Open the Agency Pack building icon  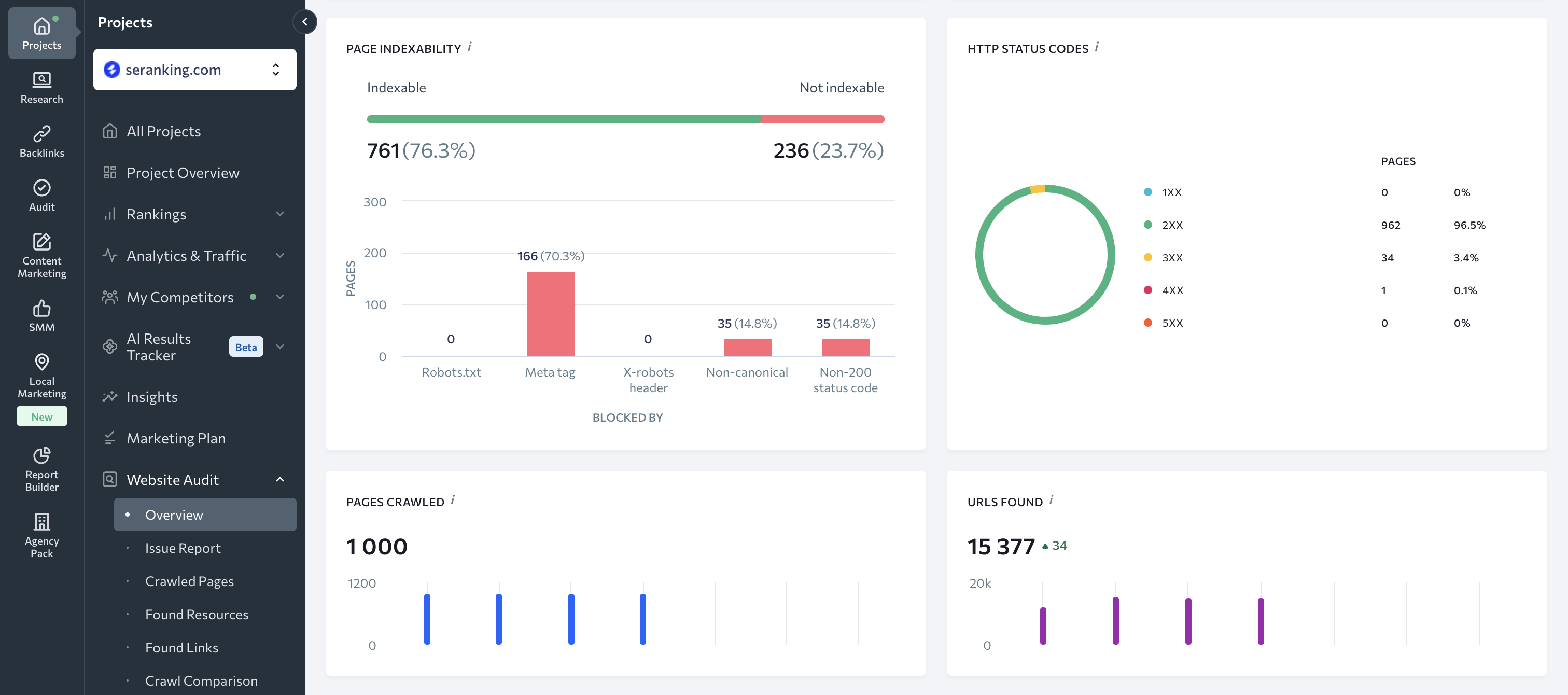41,521
